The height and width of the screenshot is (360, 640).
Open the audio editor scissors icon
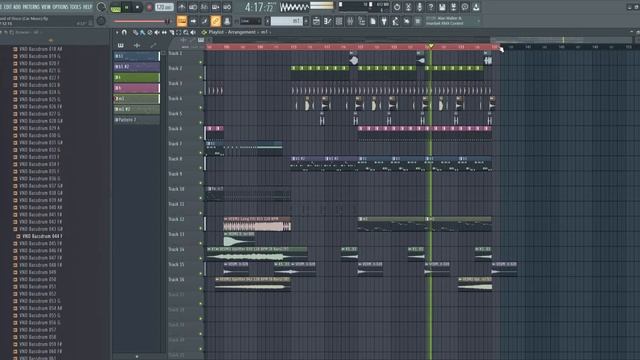[x=408, y=7]
